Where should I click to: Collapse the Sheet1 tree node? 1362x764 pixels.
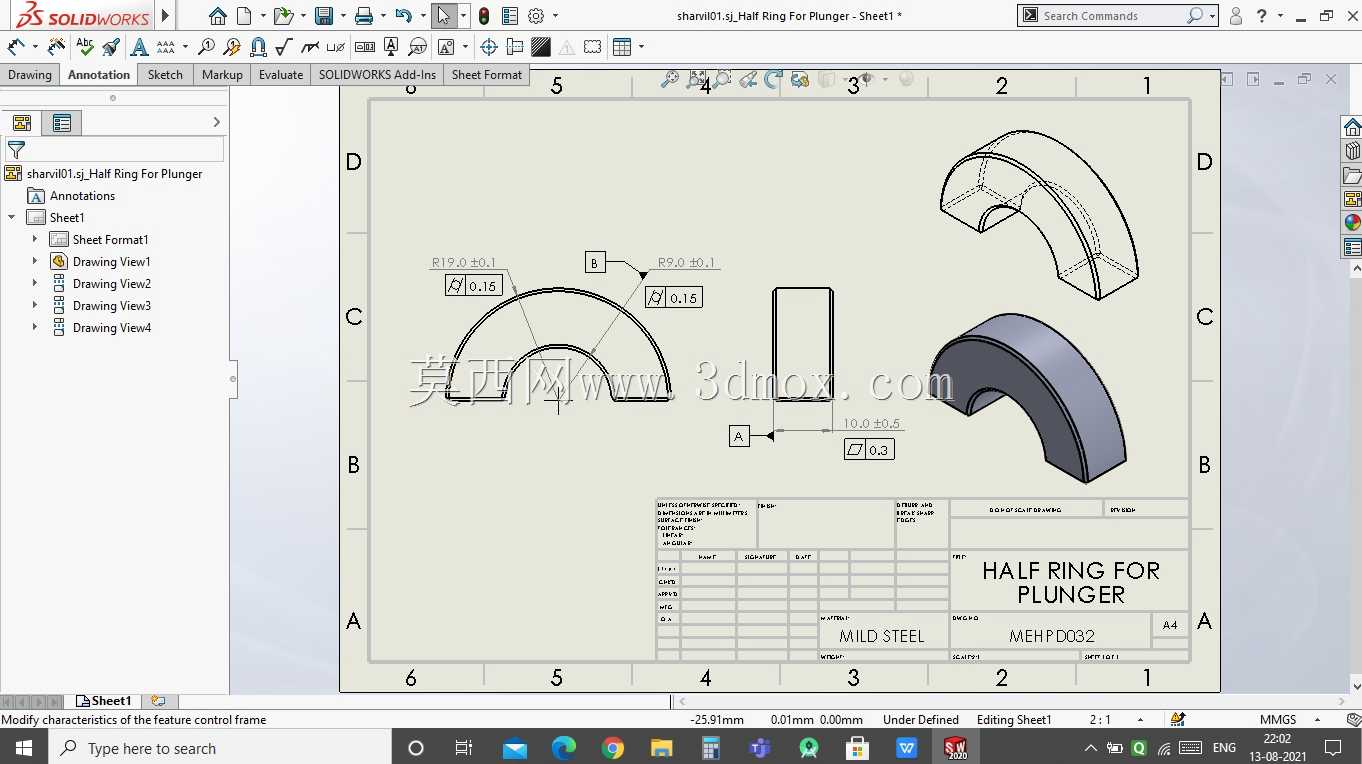click(12, 217)
